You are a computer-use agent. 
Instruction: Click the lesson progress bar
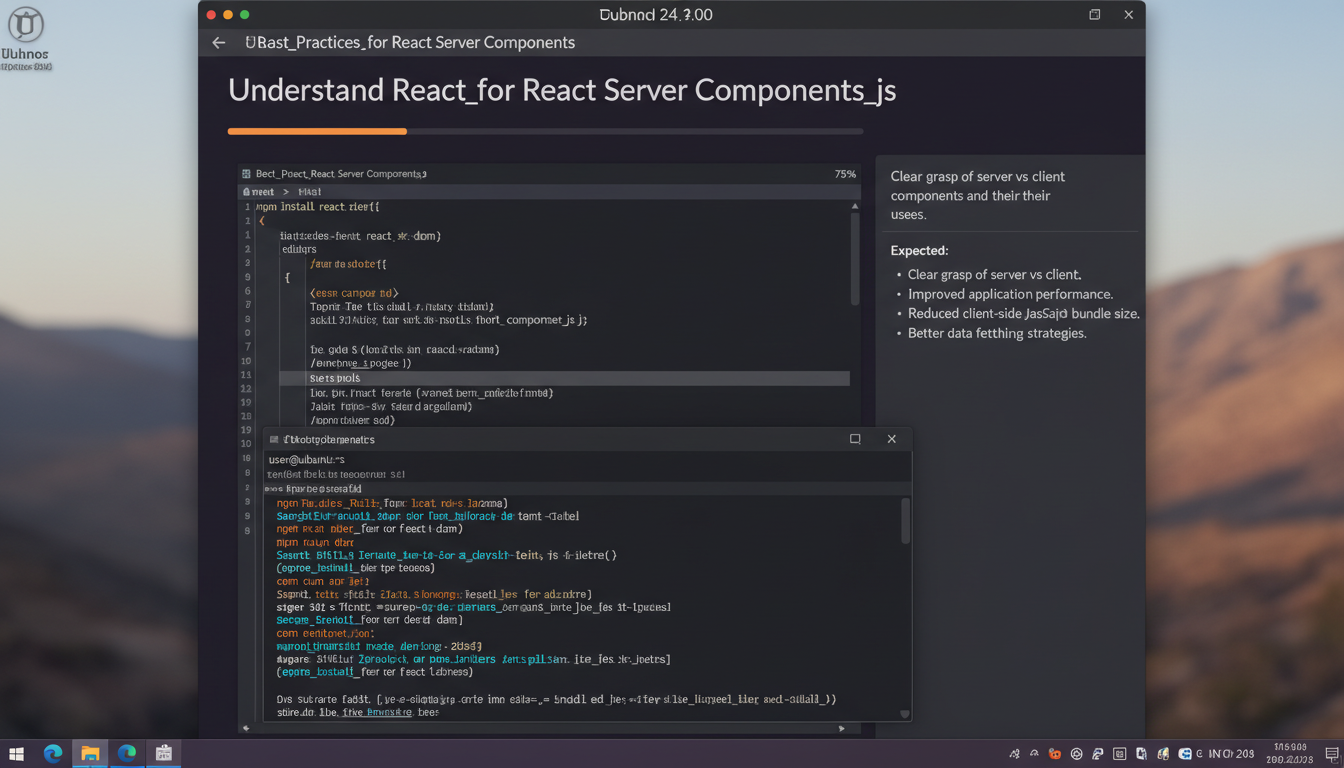[x=545, y=131]
